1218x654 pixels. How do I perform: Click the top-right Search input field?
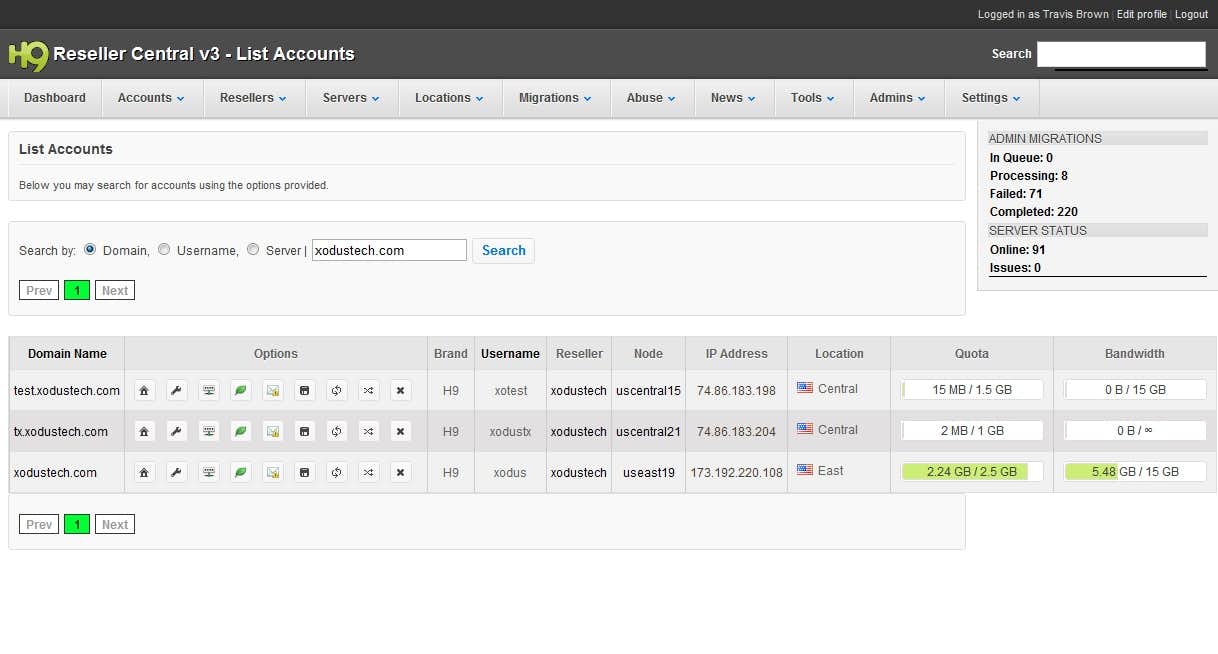point(1121,54)
